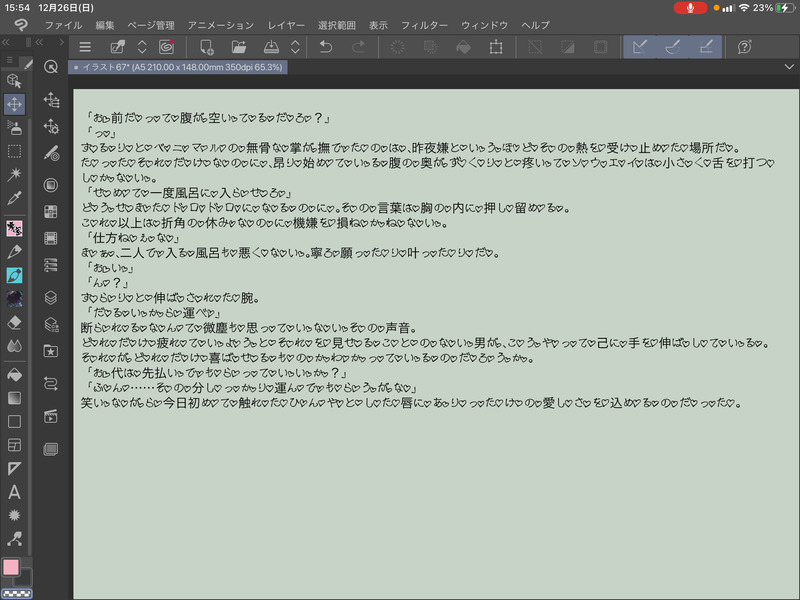The width and height of the screenshot is (800, 600).
Task: Open the Animation Cels palette
Action: coord(51,238)
